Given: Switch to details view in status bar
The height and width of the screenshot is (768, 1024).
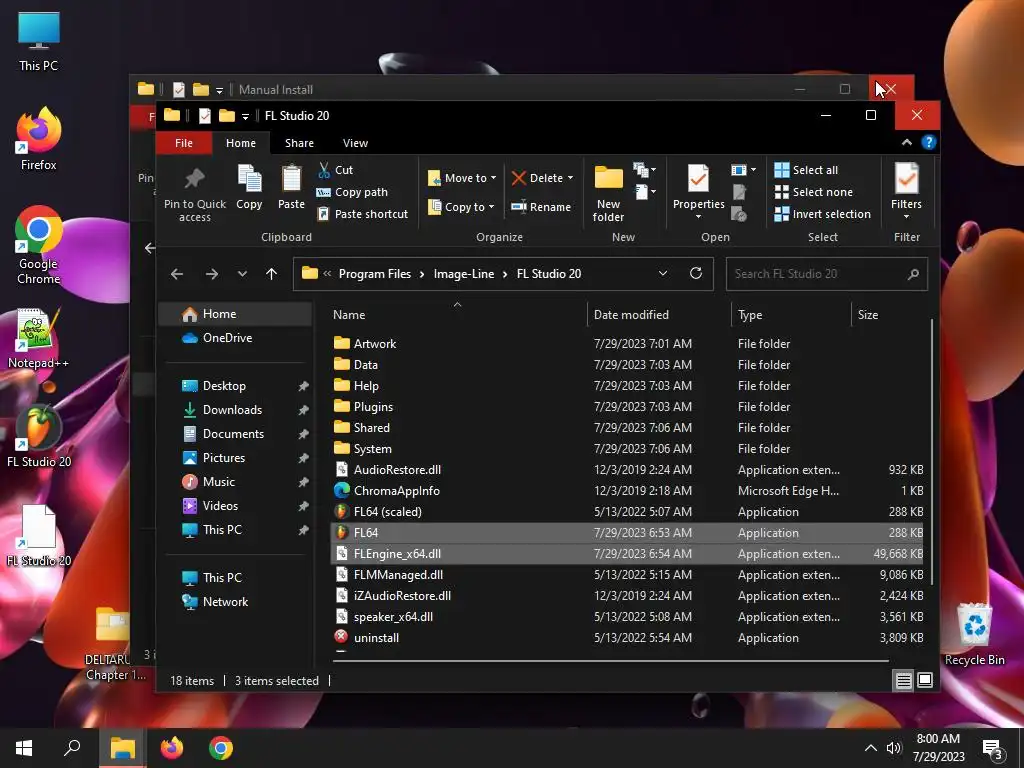Looking at the screenshot, I should [x=903, y=680].
